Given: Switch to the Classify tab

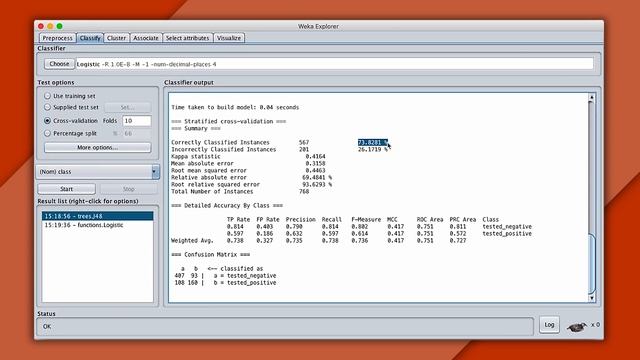Looking at the screenshot, I should click(90, 38).
